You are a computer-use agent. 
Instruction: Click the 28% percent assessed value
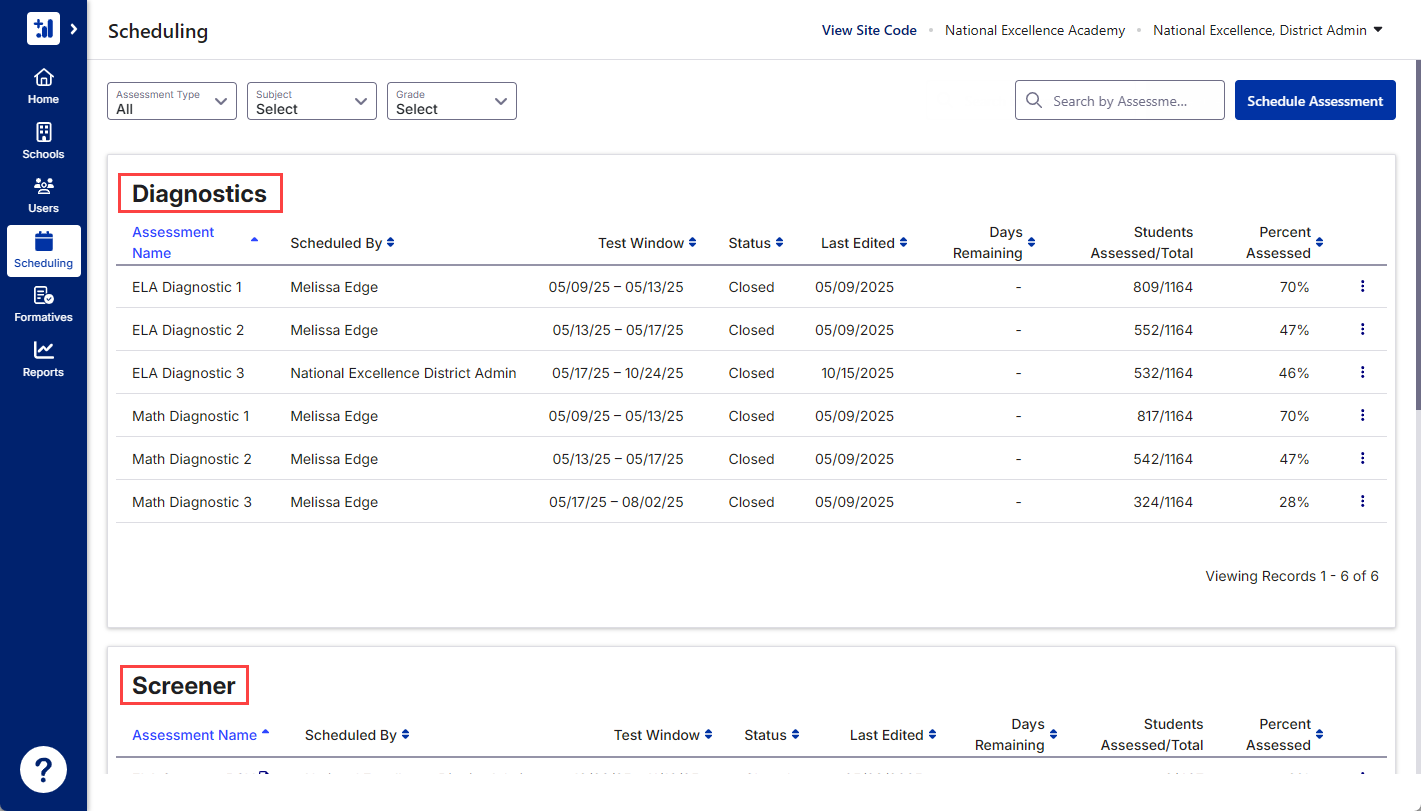click(1294, 502)
